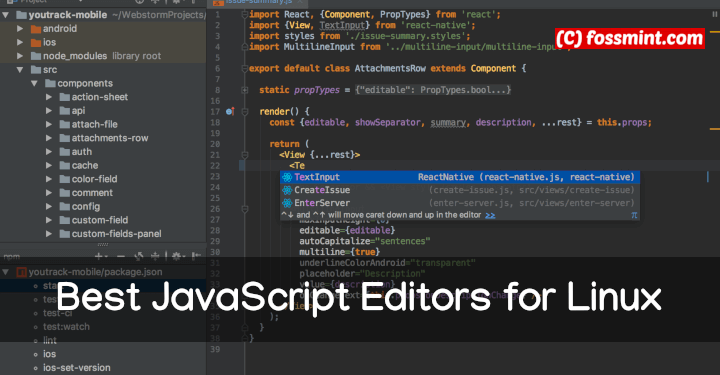Collapse the src folder arrow

pyautogui.click(x=20, y=70)
